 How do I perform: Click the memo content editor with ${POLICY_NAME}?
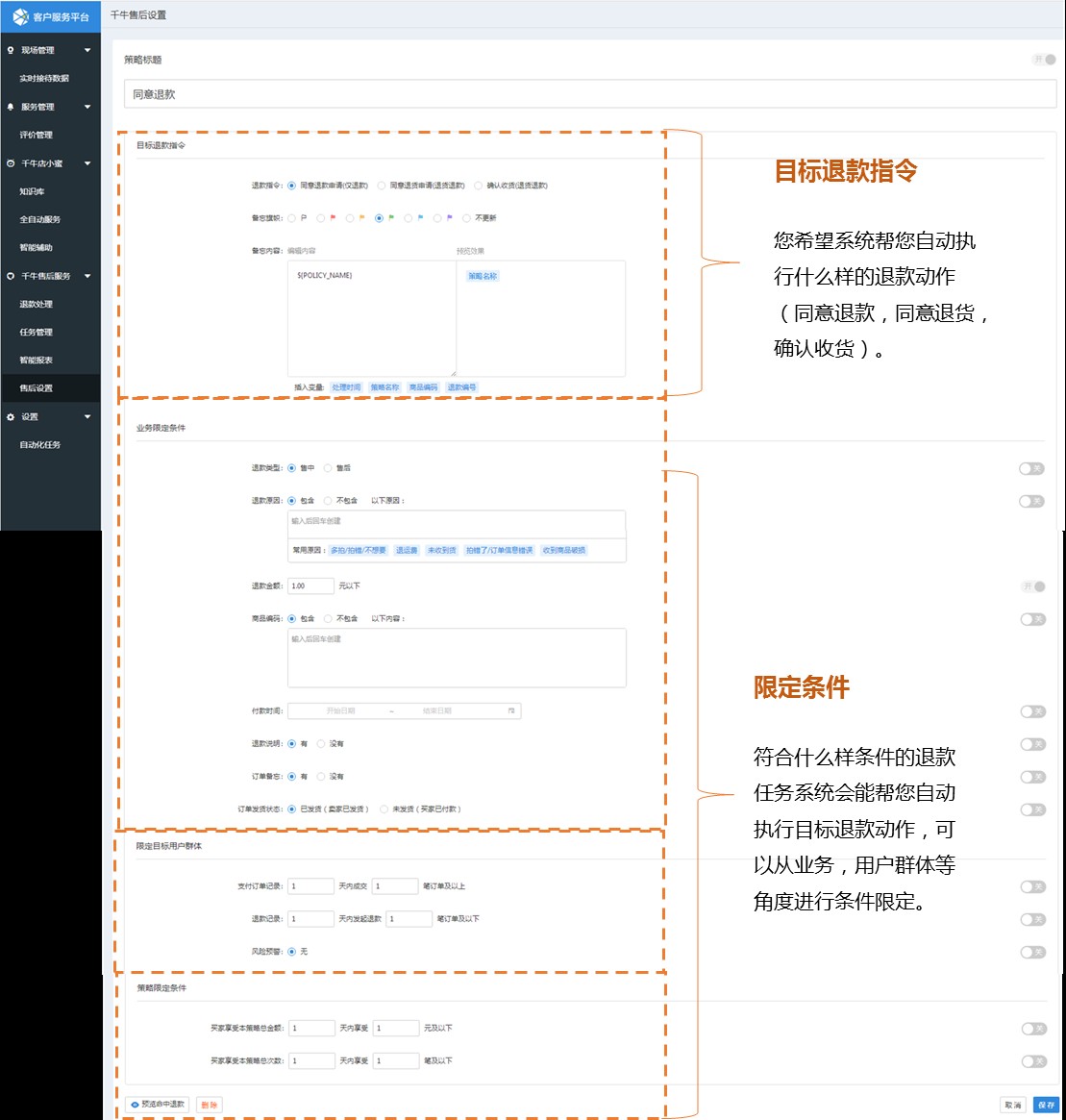coord(371,318)
